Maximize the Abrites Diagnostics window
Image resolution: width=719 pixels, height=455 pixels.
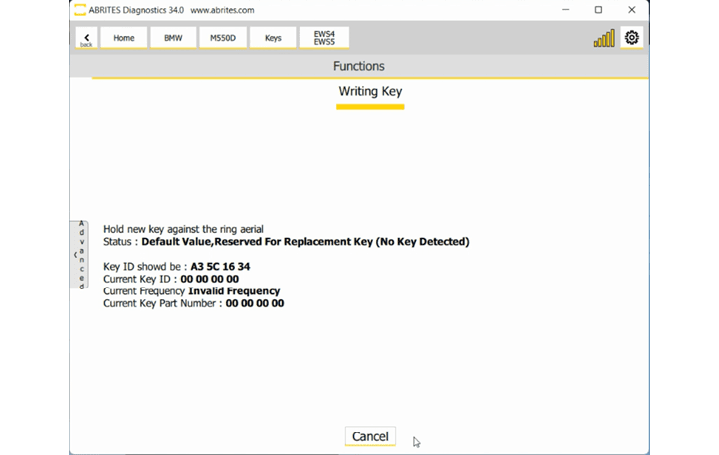pos(598,10)
